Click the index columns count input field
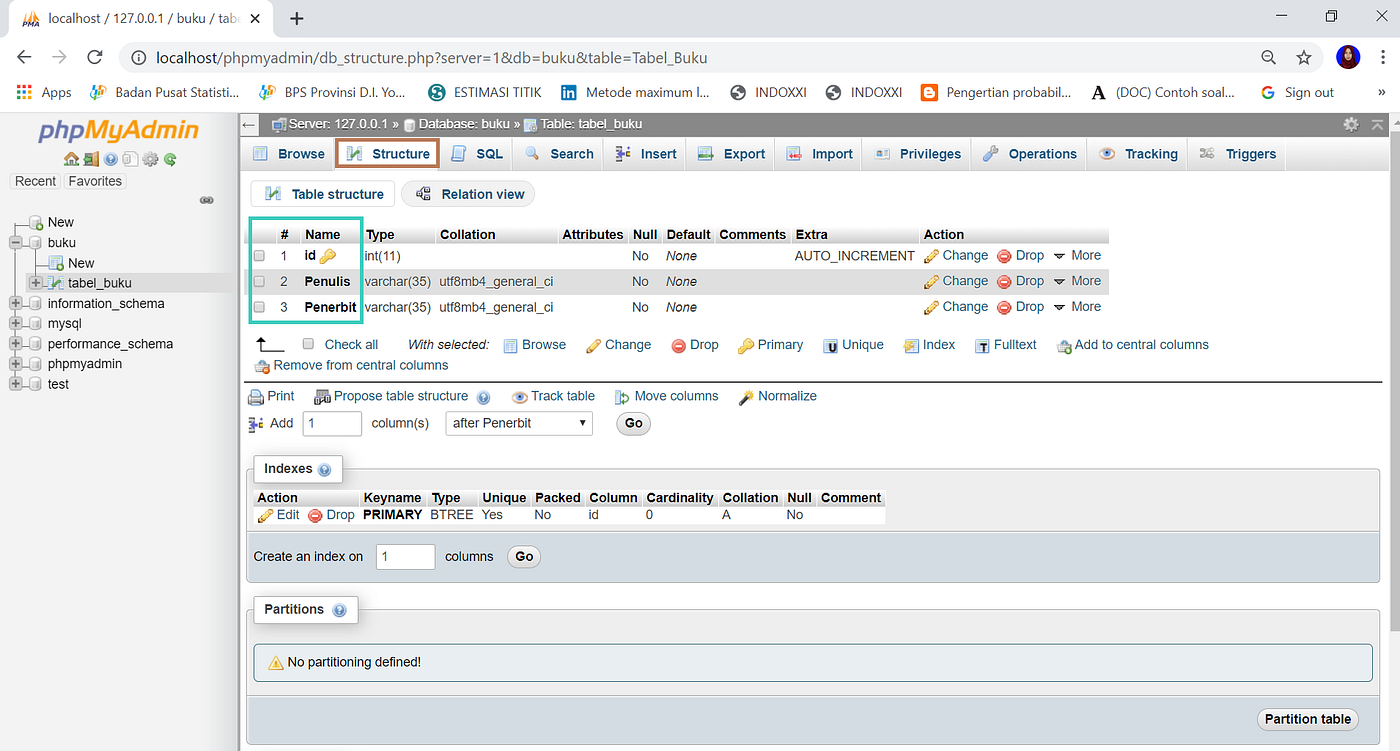Viewport: 1400px width, 751px height. [x=404, y=556]
